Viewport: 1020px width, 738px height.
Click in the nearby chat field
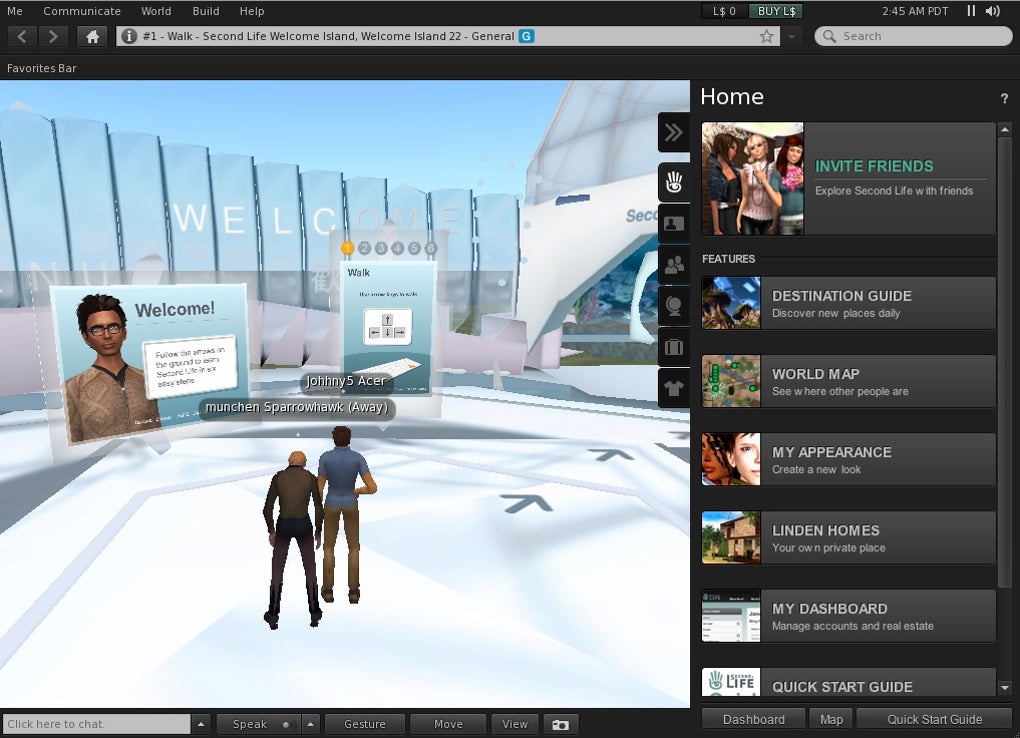(96, 724)
